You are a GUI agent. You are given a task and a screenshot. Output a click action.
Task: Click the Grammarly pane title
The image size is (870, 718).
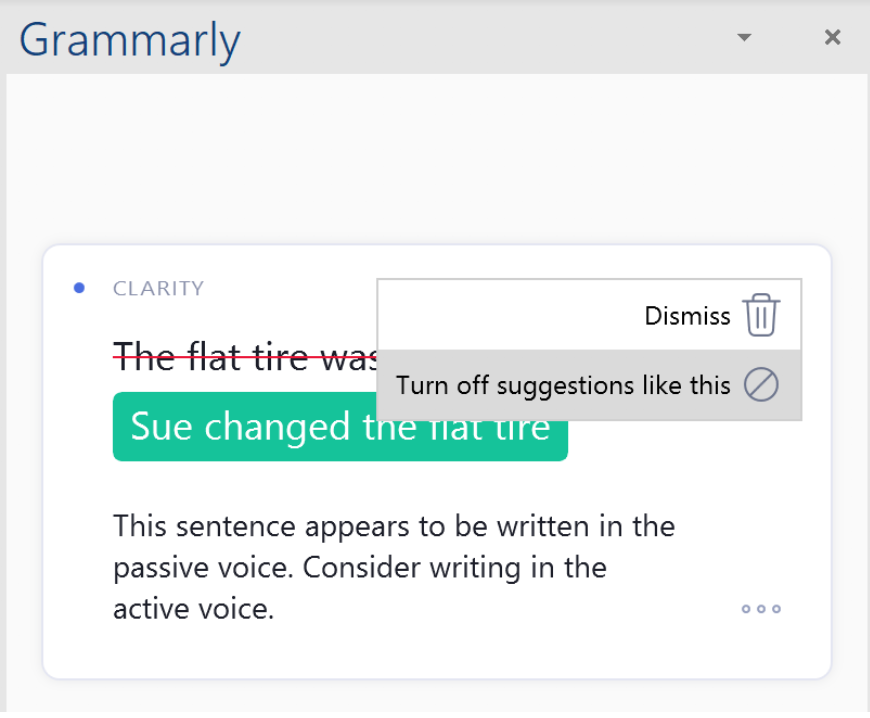pos(130,40)
